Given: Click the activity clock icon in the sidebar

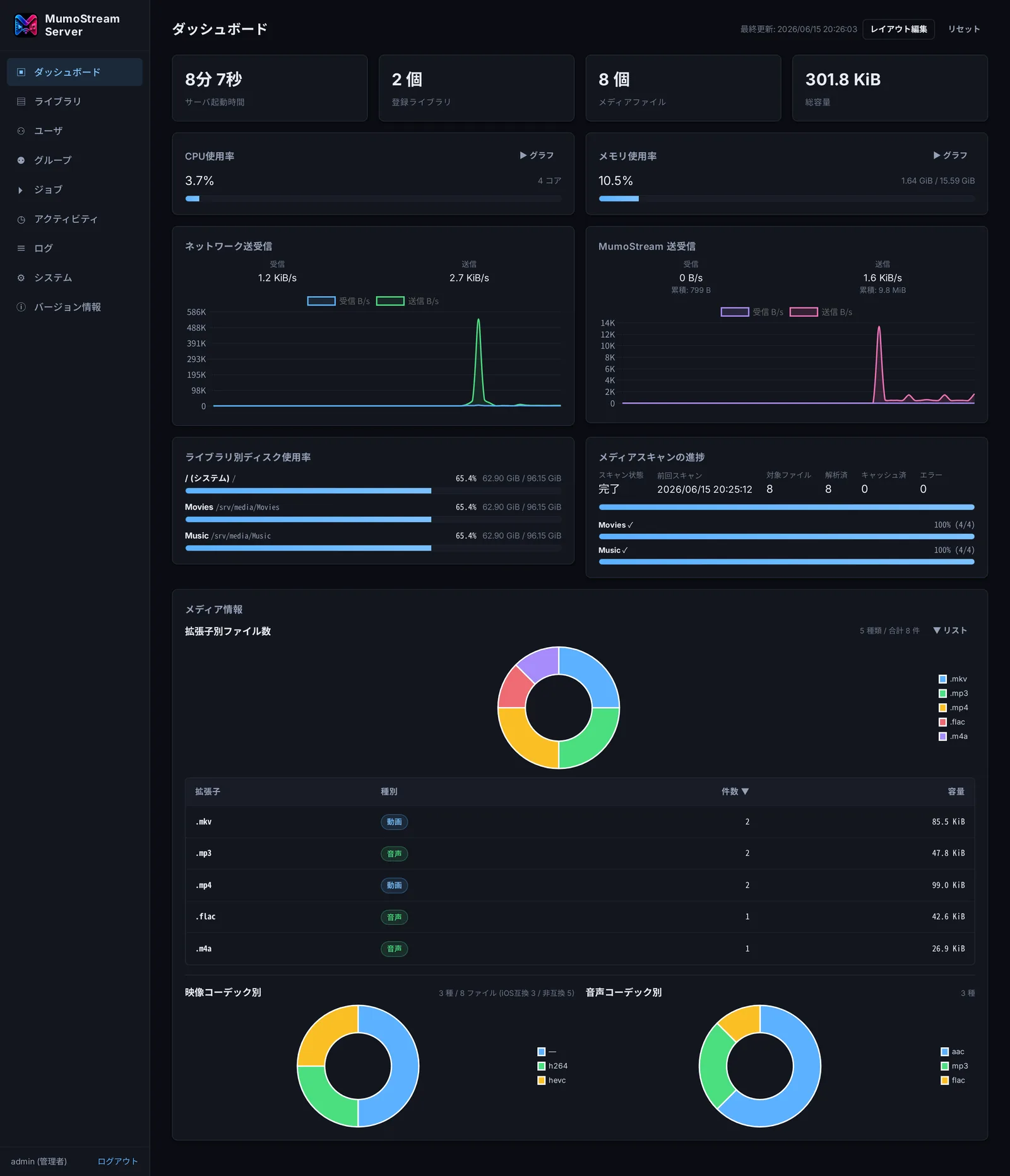Looking at the screenshot, I should (x=21, y=219).
